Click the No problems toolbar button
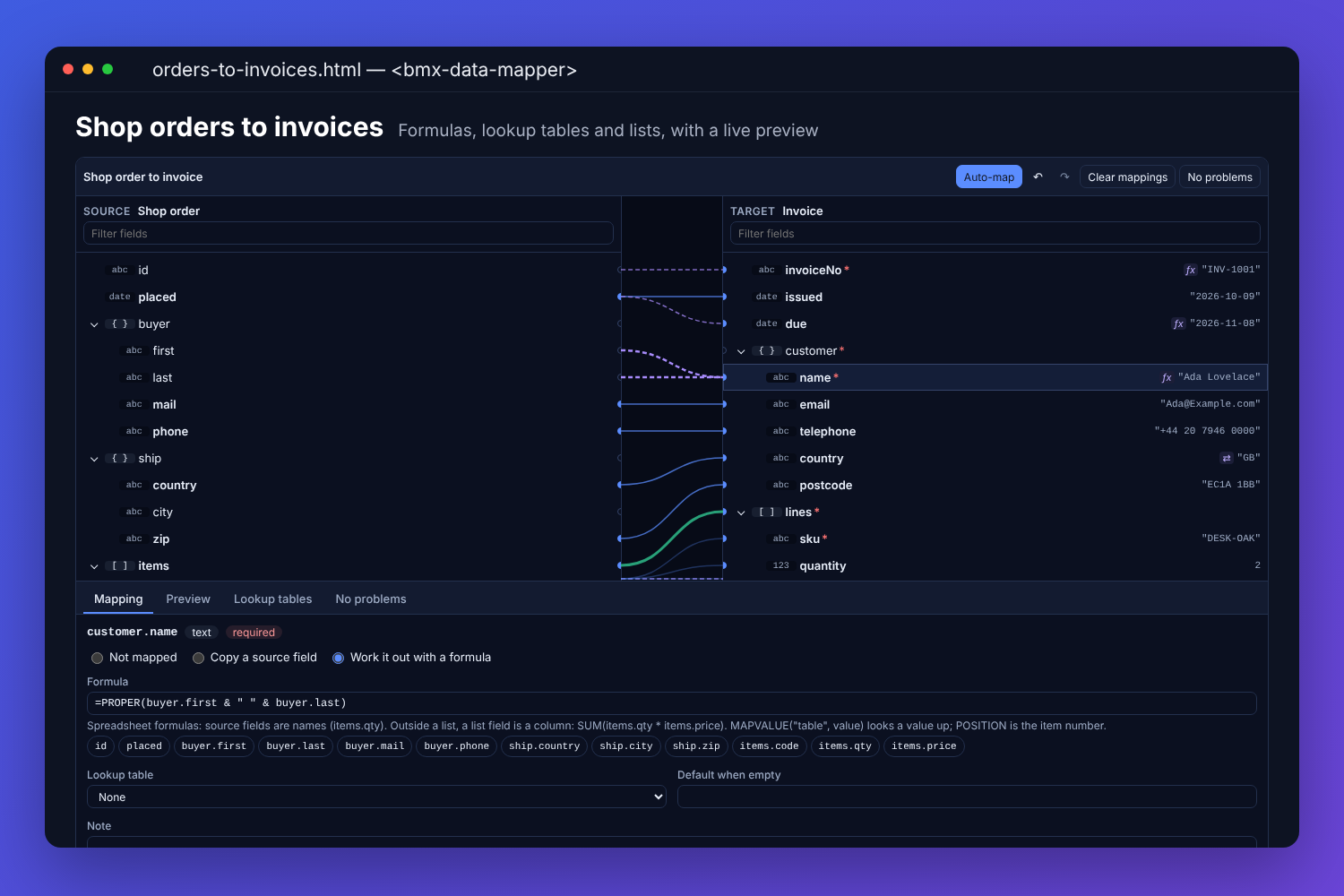The width and height of the screenshot is (1344, 896). tap(1220, 177)
